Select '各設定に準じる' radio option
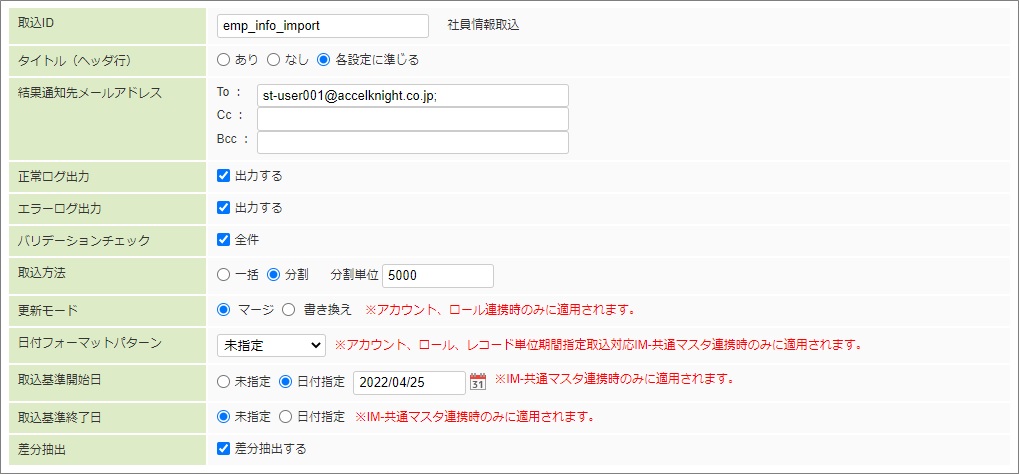This screenshot has height=474, width=1019. [x=323, y=60]
